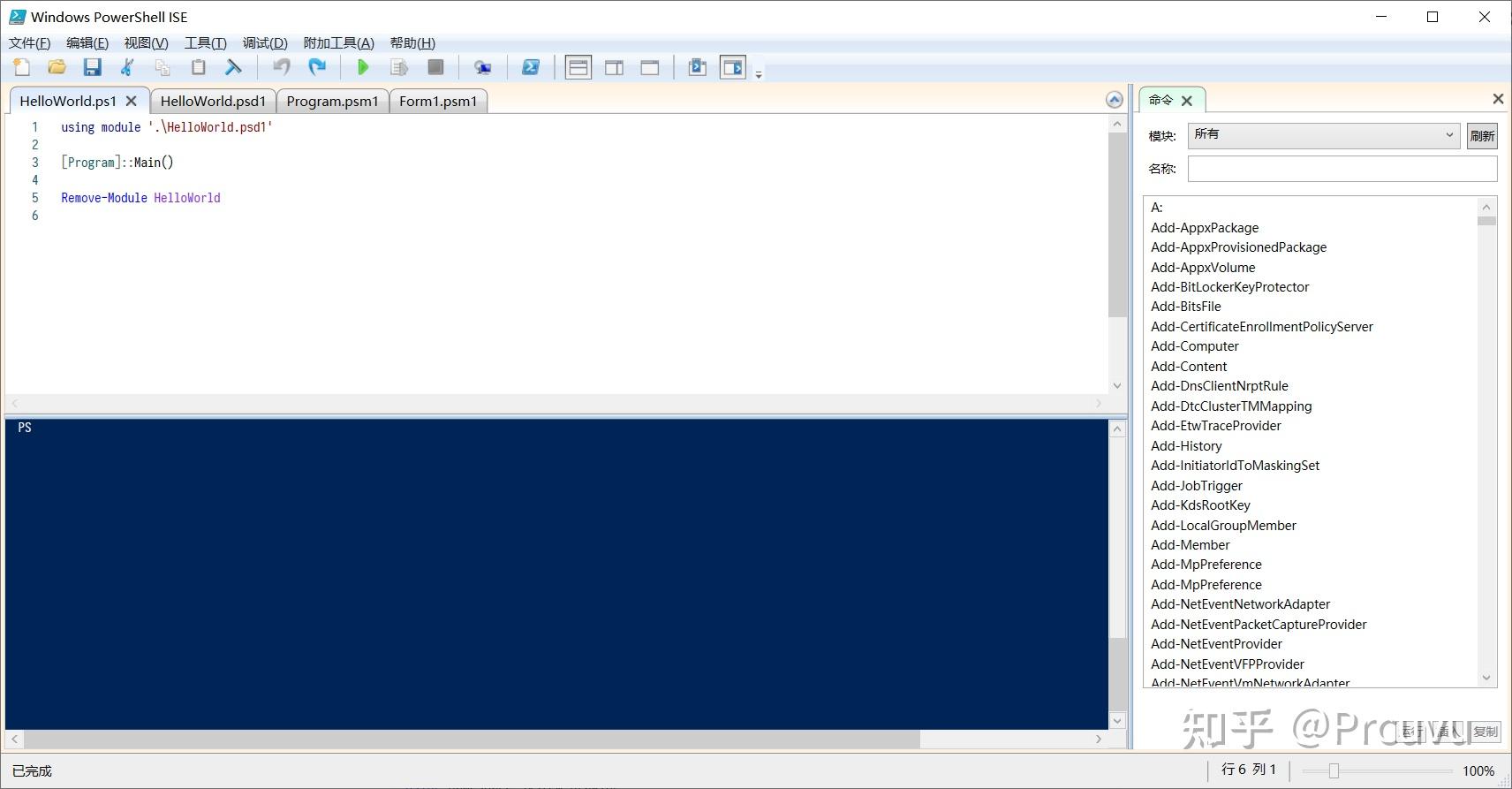This screenshot has width=1512, height=789.
Task: Select Add-Content in the command list
Action: point(1189,367)
